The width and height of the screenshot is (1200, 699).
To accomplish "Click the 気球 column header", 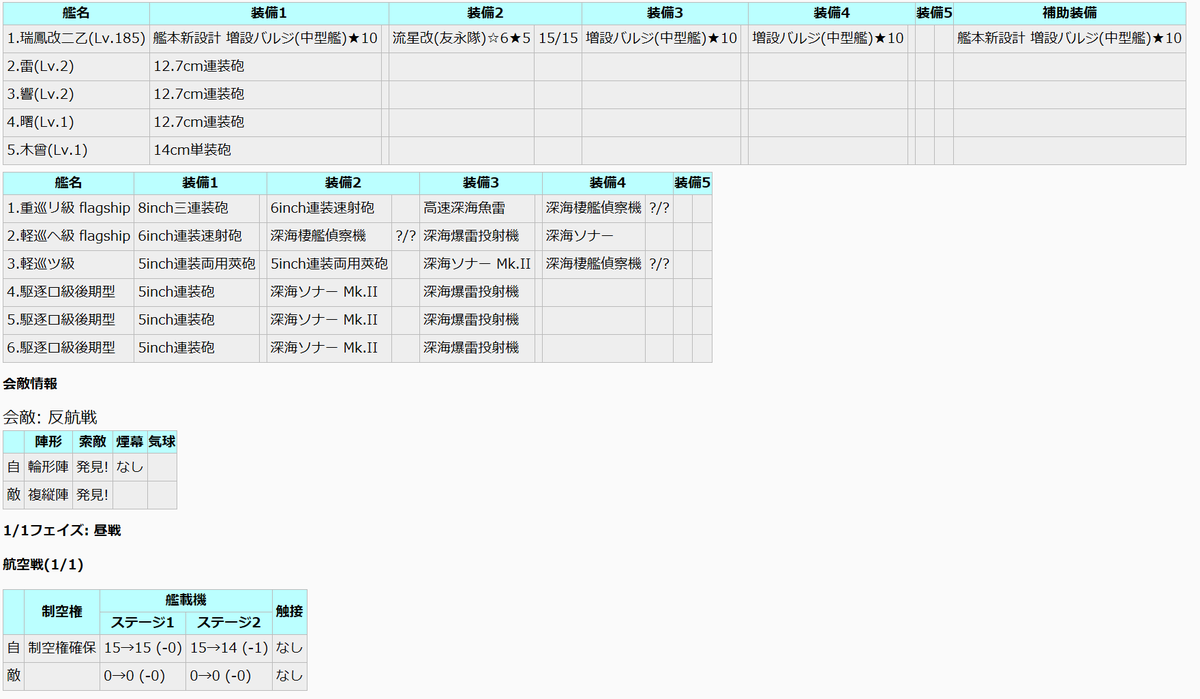I will click(162, 441).
